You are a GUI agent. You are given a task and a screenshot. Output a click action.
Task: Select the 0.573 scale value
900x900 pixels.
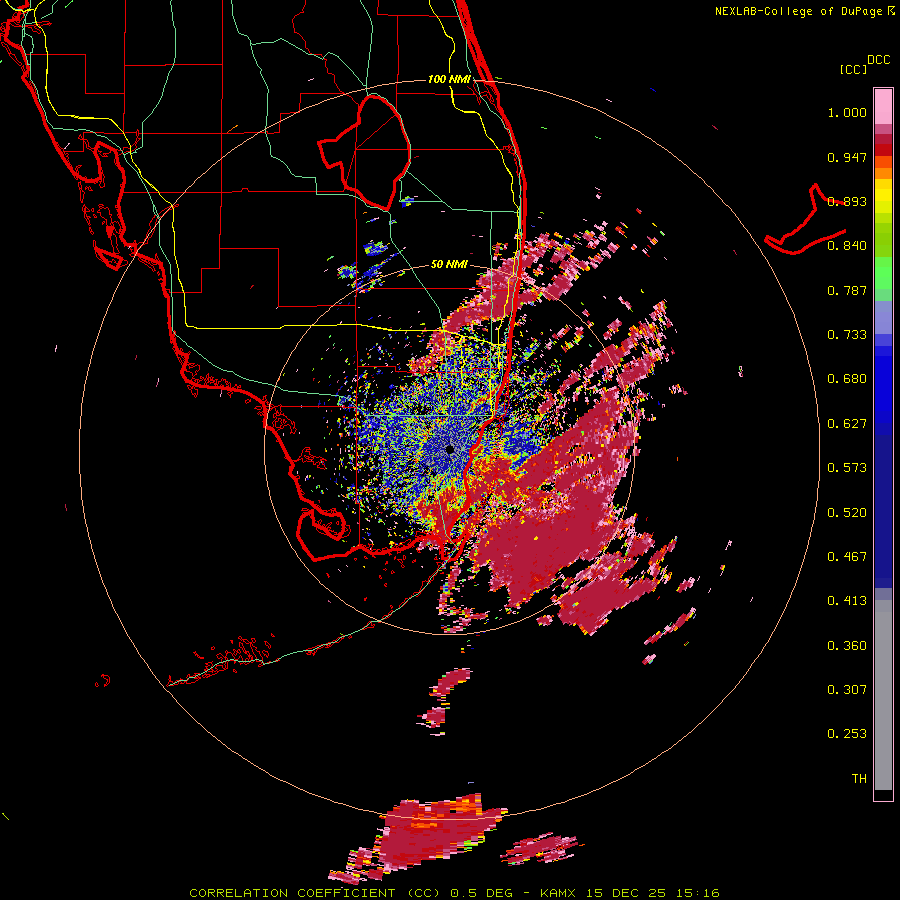[x=847, y=468]
